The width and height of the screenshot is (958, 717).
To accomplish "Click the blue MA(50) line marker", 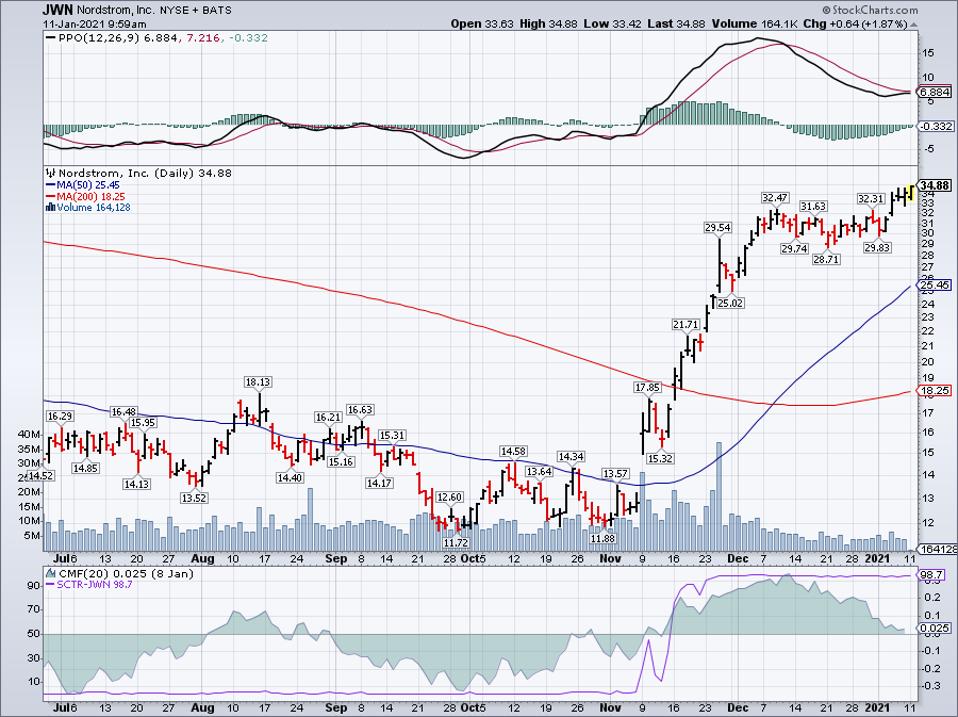I will pos(51,185).
